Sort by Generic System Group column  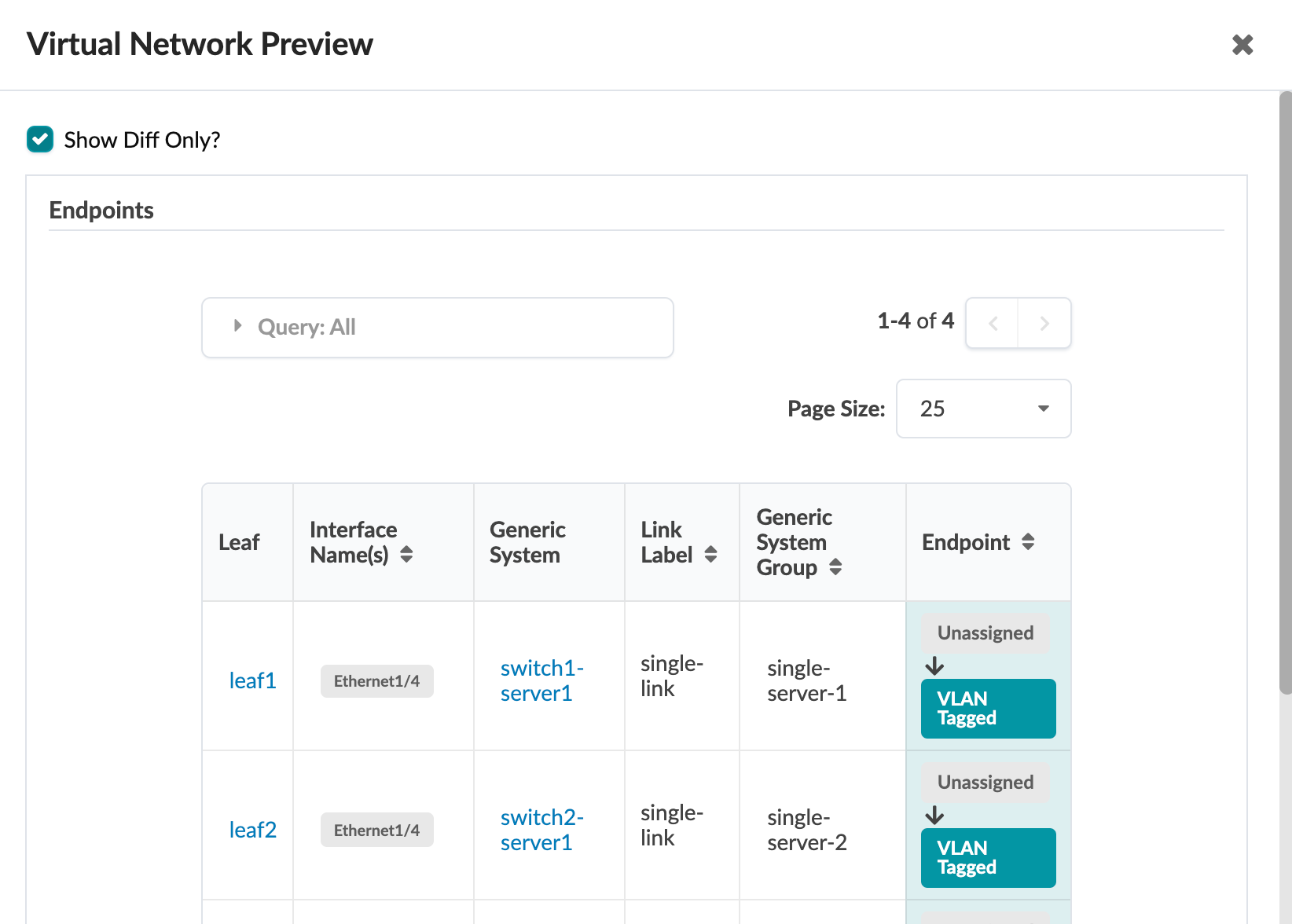click(x=835, y=567)
